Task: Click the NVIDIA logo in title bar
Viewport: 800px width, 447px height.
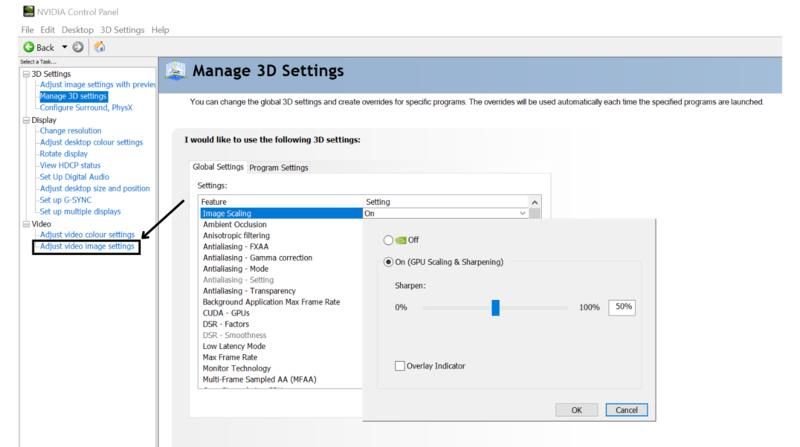Action: (x=12, y=13)
